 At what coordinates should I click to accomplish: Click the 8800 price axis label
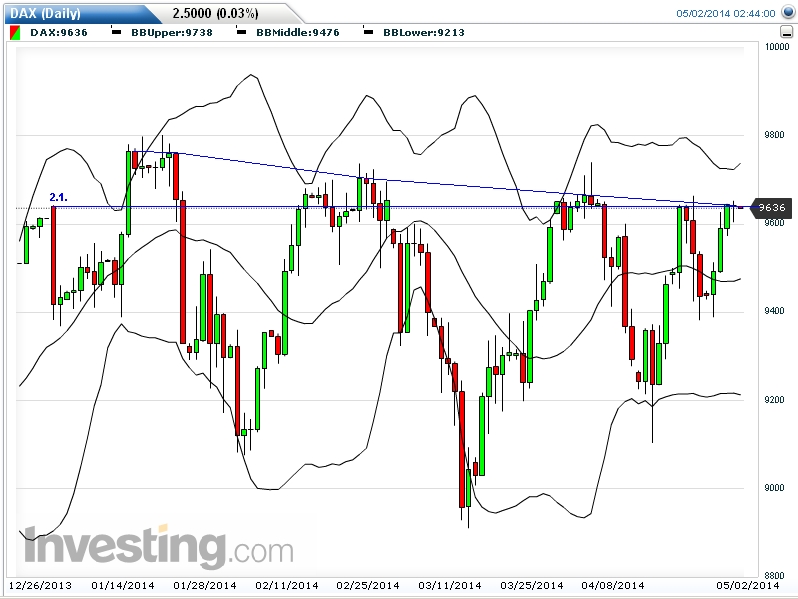(774, 576)
